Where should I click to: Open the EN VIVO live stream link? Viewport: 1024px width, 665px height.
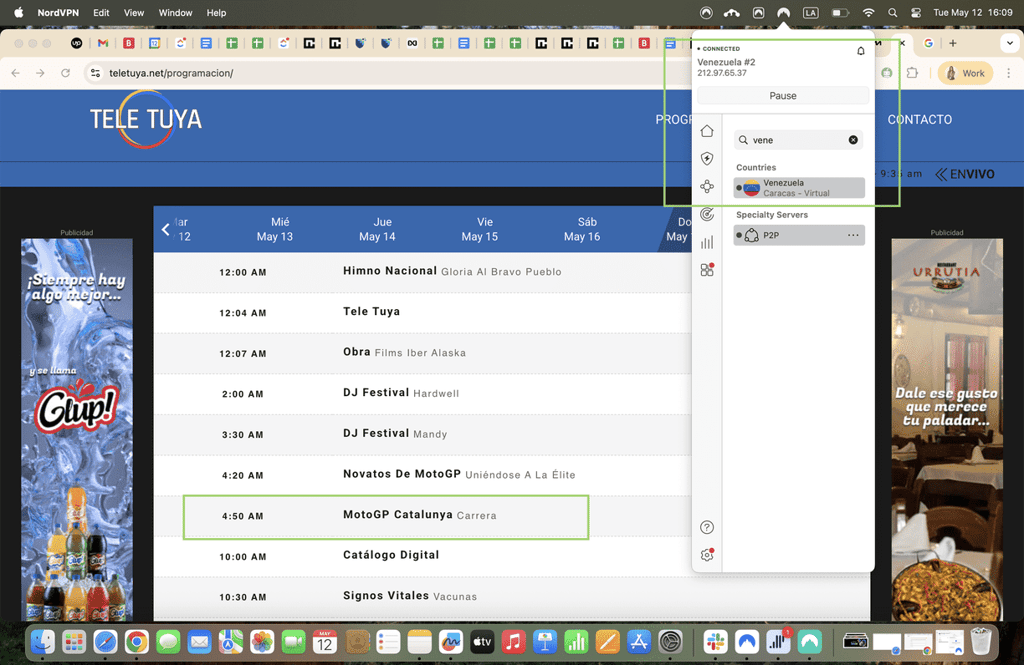965,174
